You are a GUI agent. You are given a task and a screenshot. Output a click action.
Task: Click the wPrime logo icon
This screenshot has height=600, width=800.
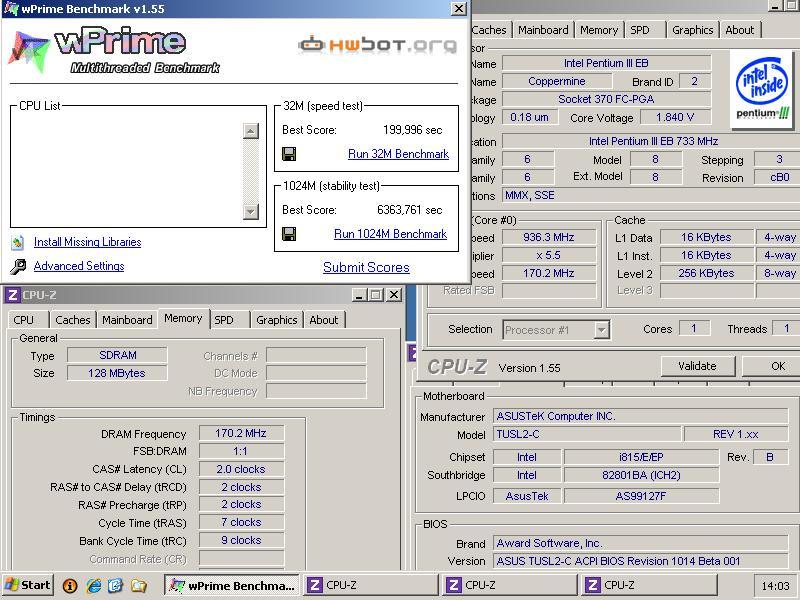point(29,51)
